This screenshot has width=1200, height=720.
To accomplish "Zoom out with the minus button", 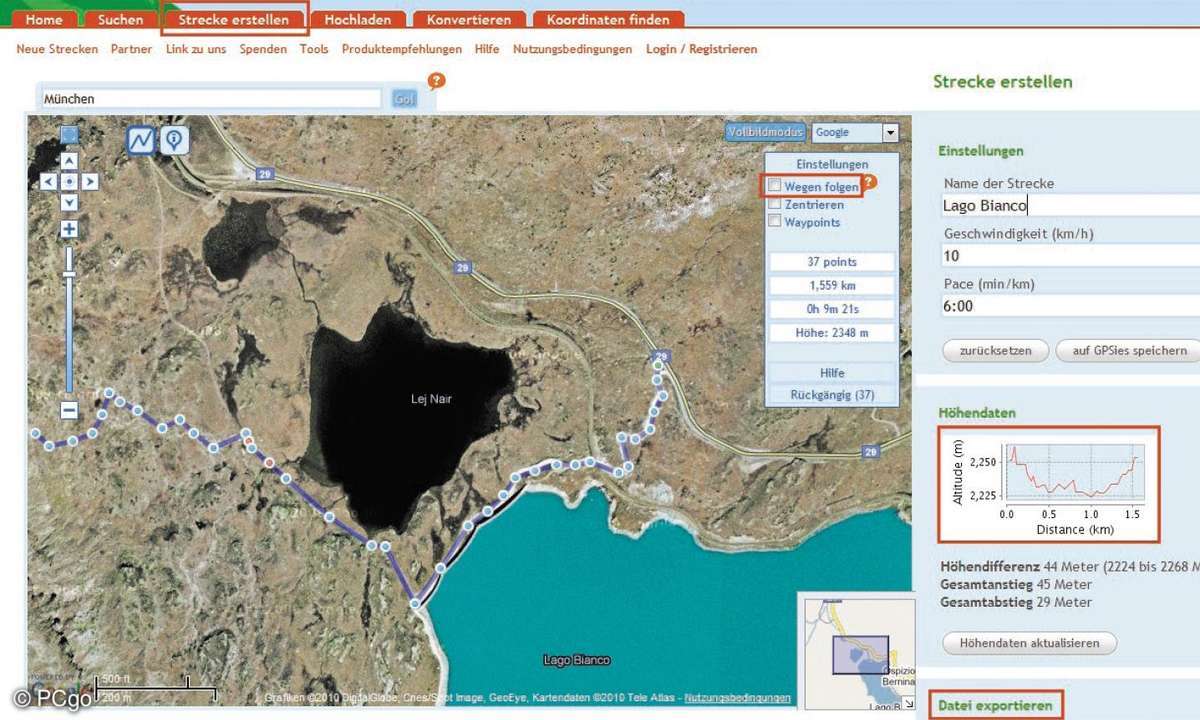I will point(69,410).
